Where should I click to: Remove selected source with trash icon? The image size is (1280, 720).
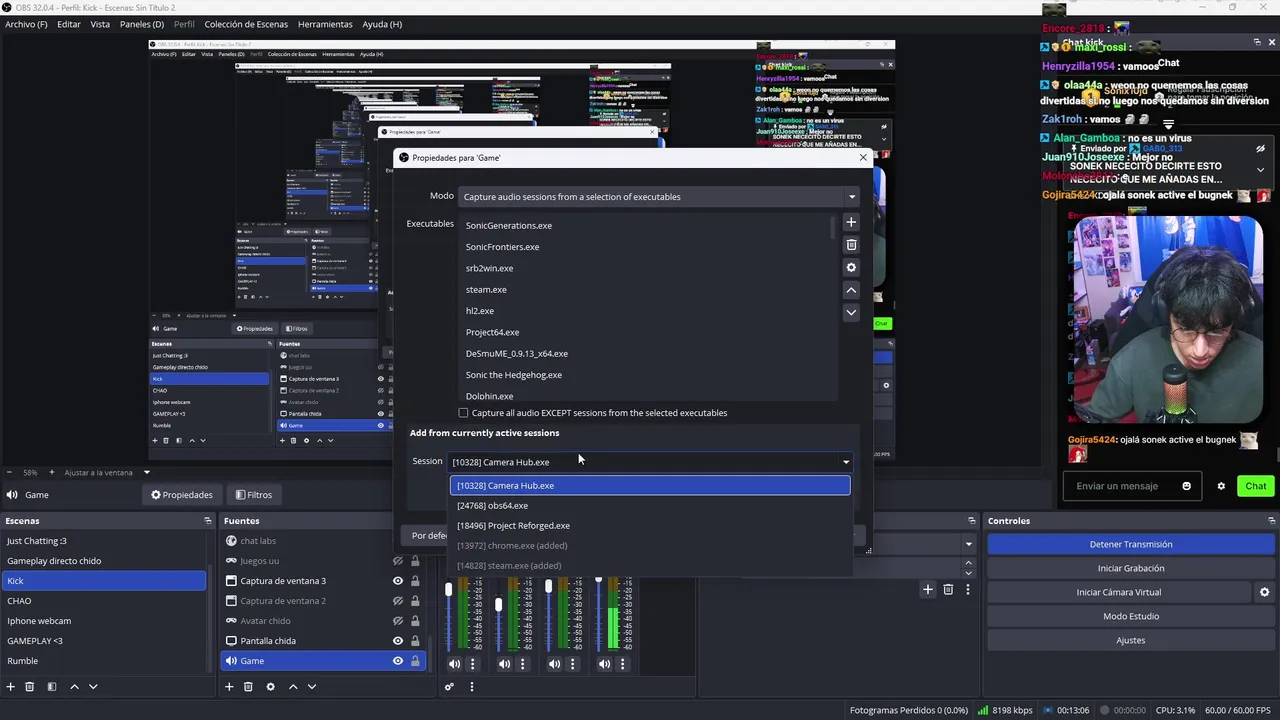click(x=248, y=687)
